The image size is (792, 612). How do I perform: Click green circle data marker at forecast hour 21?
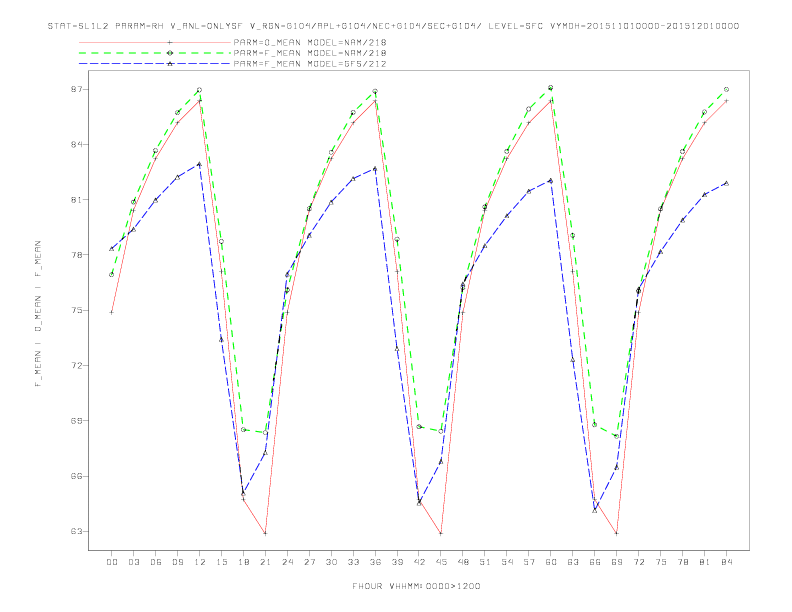click(265, 433)
